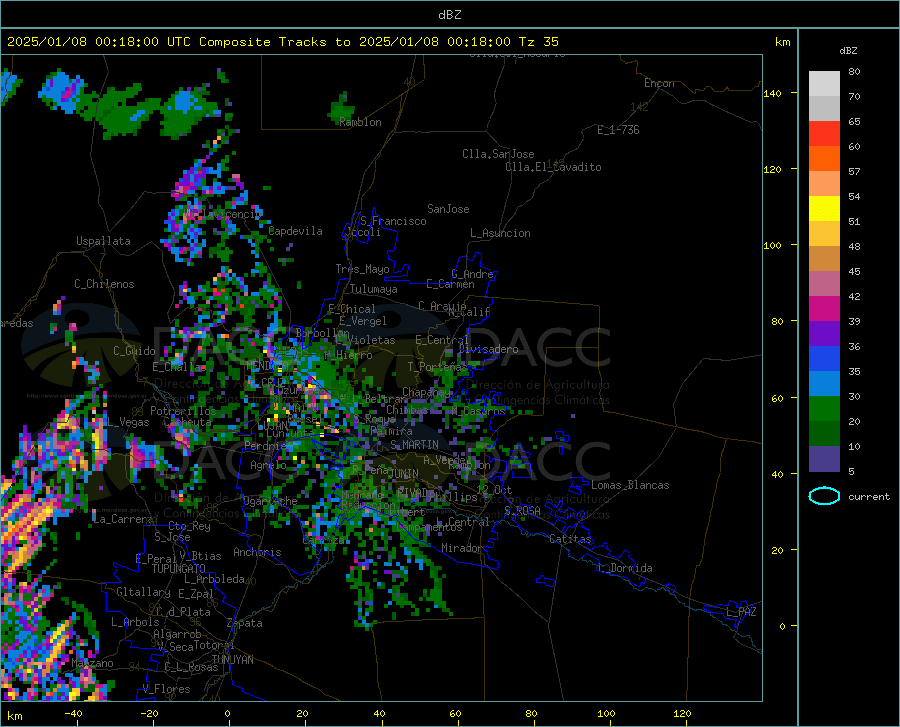Click the V_Flores map label
Viewport: 900px width, 727px height.
click(166, 689)
